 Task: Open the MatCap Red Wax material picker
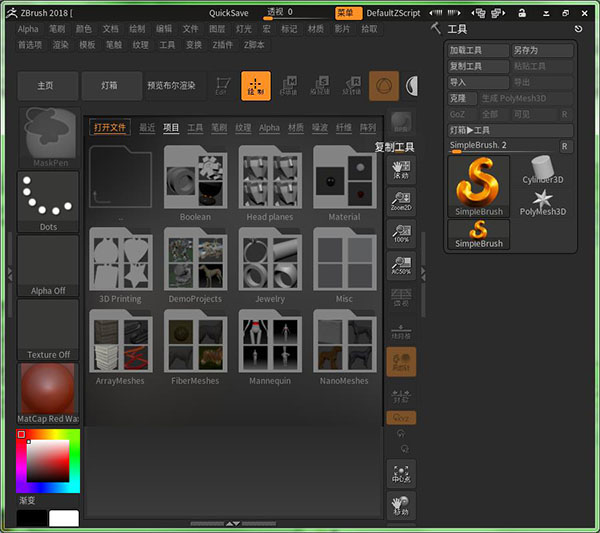coord(48,393)
